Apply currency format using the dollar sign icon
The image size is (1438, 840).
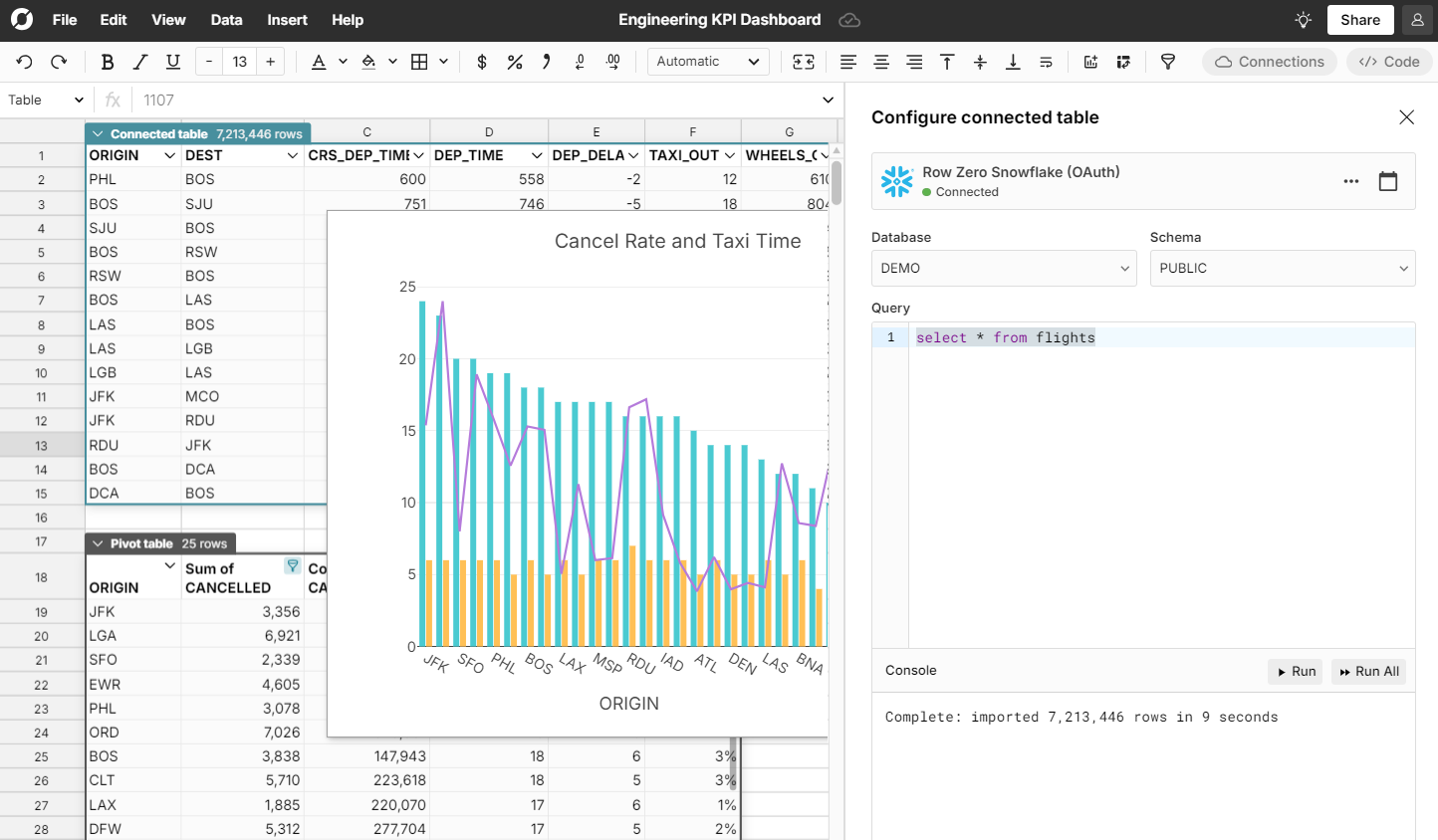coord(481,62)
